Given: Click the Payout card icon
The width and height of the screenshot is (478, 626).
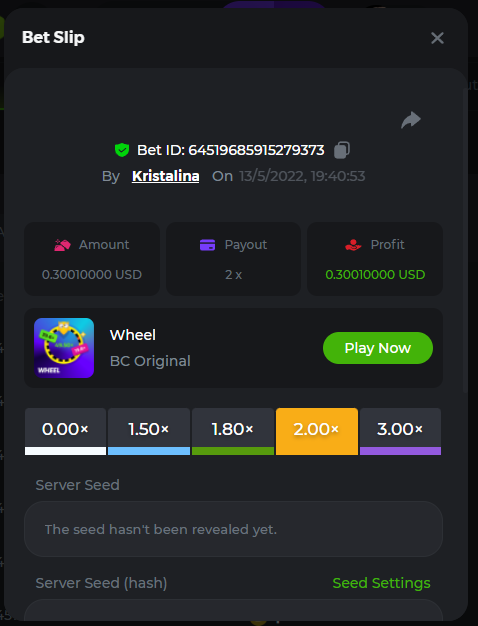Looking at the screenshot, I should [x=207, y=245].
